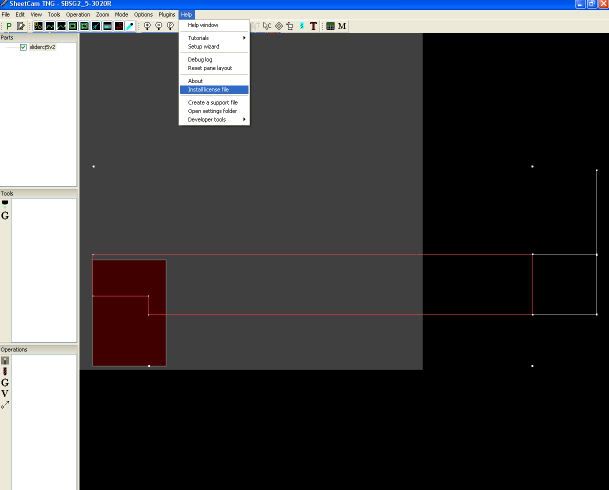The image size is (609, 490).
Task: Click the red T text tool icon
Action: [x=313, y=26]
